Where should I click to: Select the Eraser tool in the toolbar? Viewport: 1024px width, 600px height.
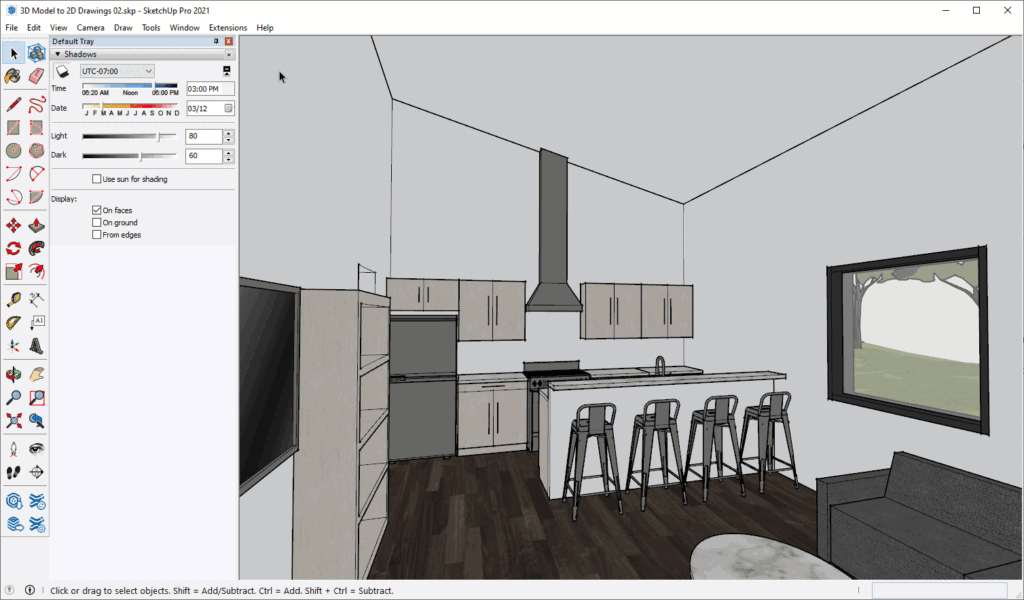pos(36,76)
